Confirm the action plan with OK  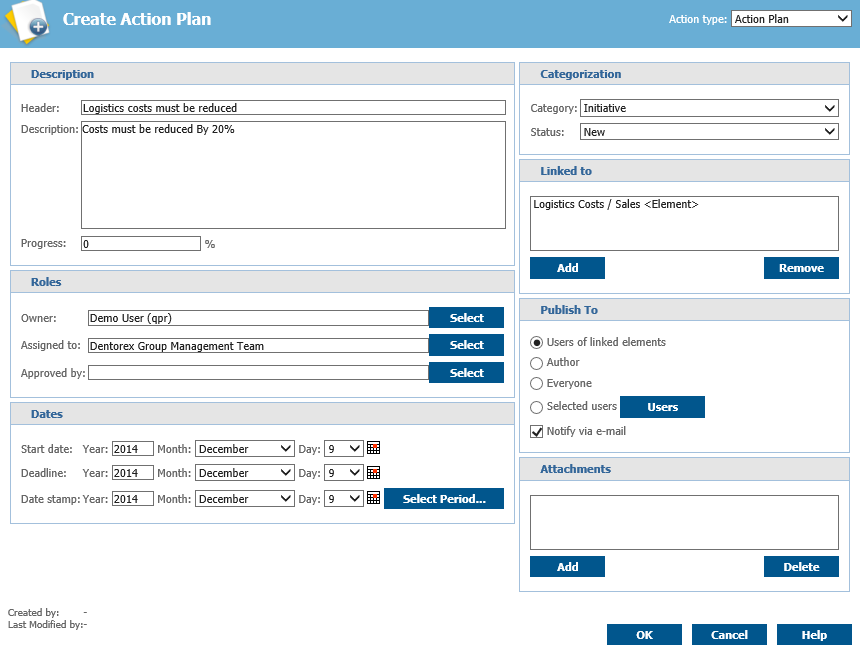pyautogui.click(x=643, y=634)
